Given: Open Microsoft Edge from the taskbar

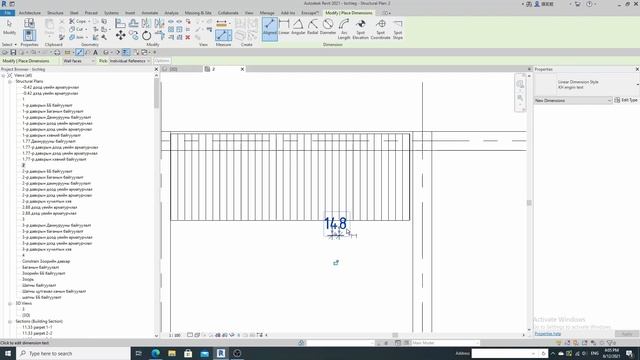Looking at the screenshot, I should tap(156, 353).
